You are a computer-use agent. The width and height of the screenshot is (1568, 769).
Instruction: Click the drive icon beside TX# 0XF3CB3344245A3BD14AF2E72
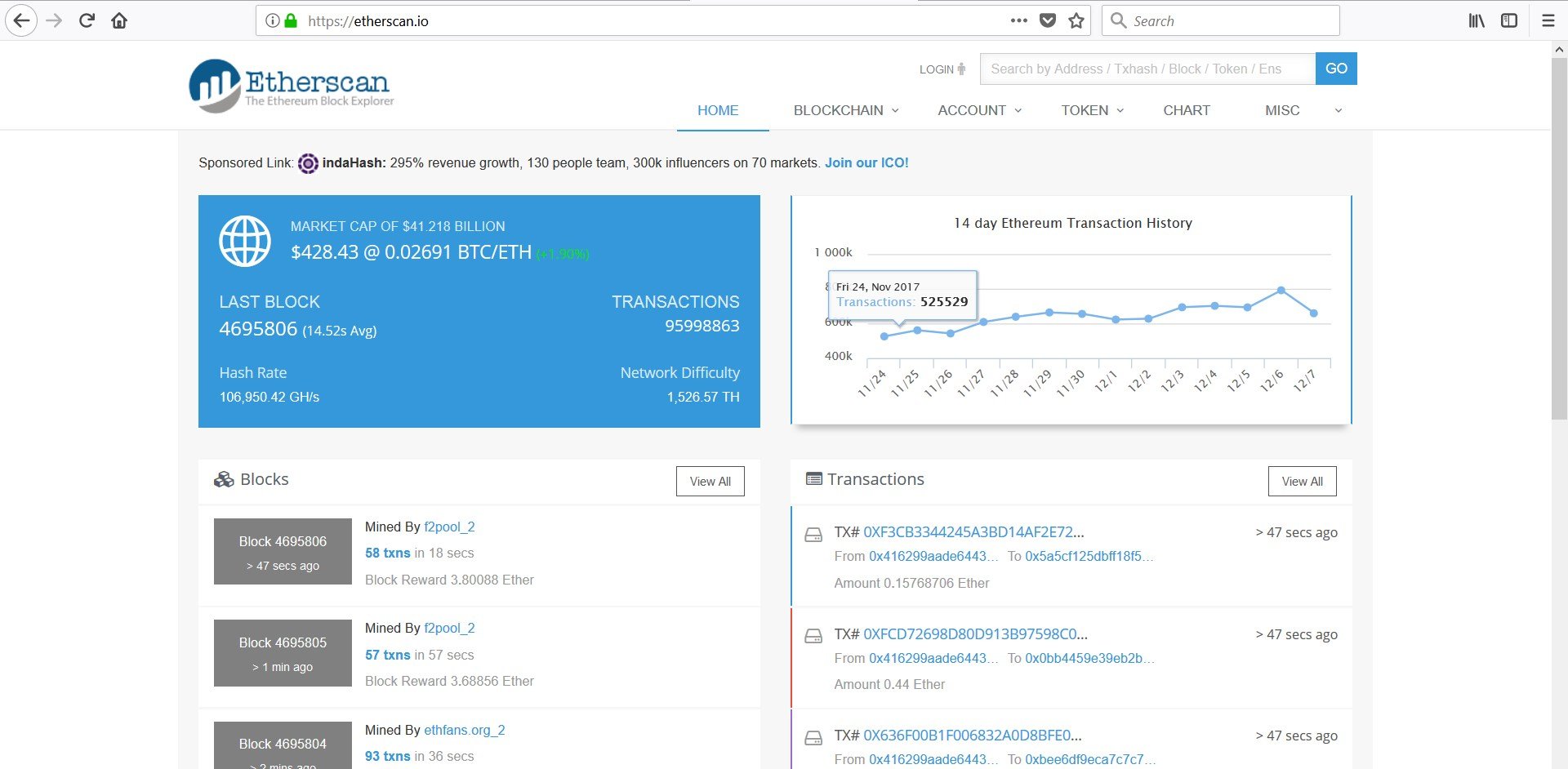point(813,536)
